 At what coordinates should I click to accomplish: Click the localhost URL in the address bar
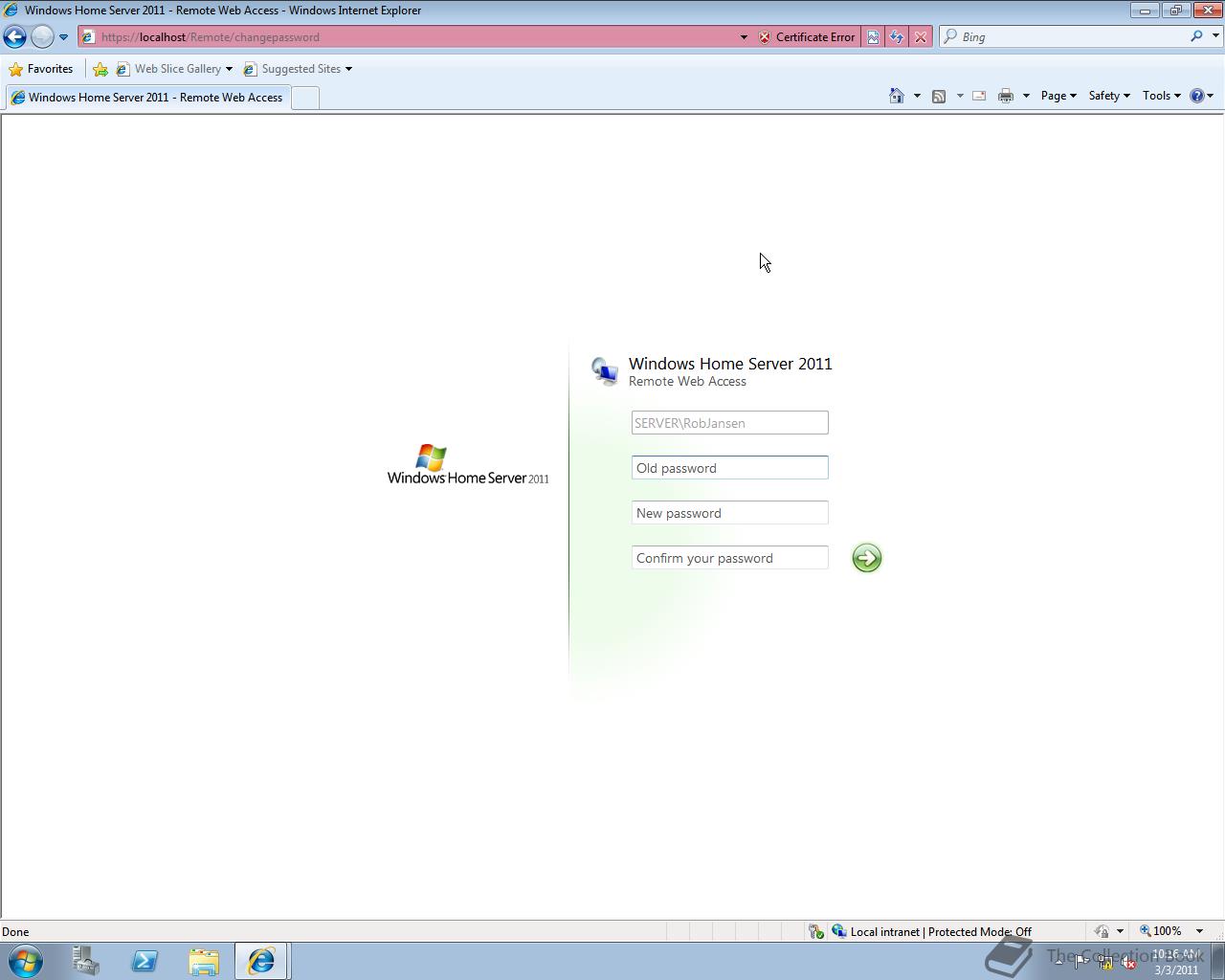[211, 37]
